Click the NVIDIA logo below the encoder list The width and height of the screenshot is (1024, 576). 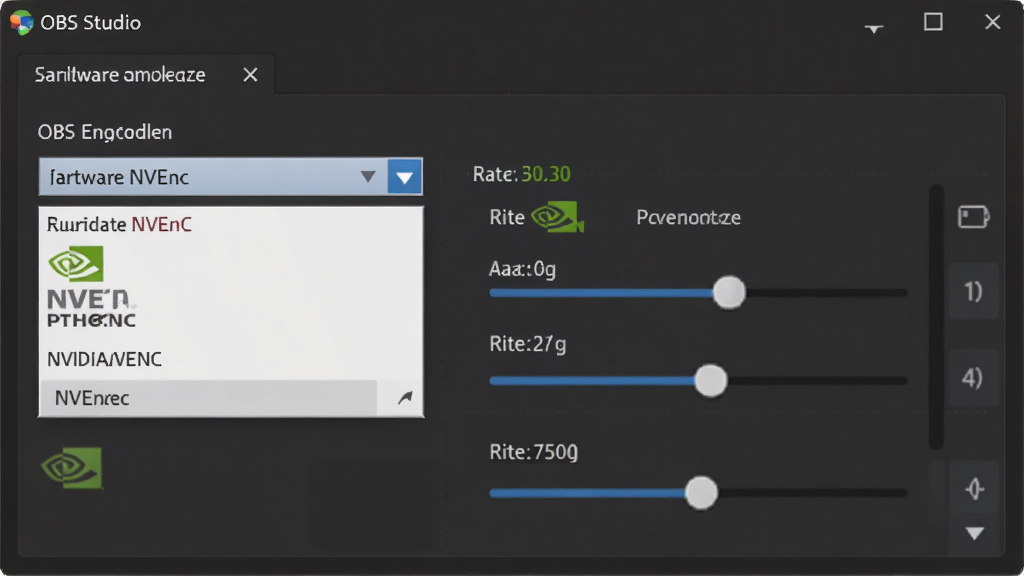point(72,468)
